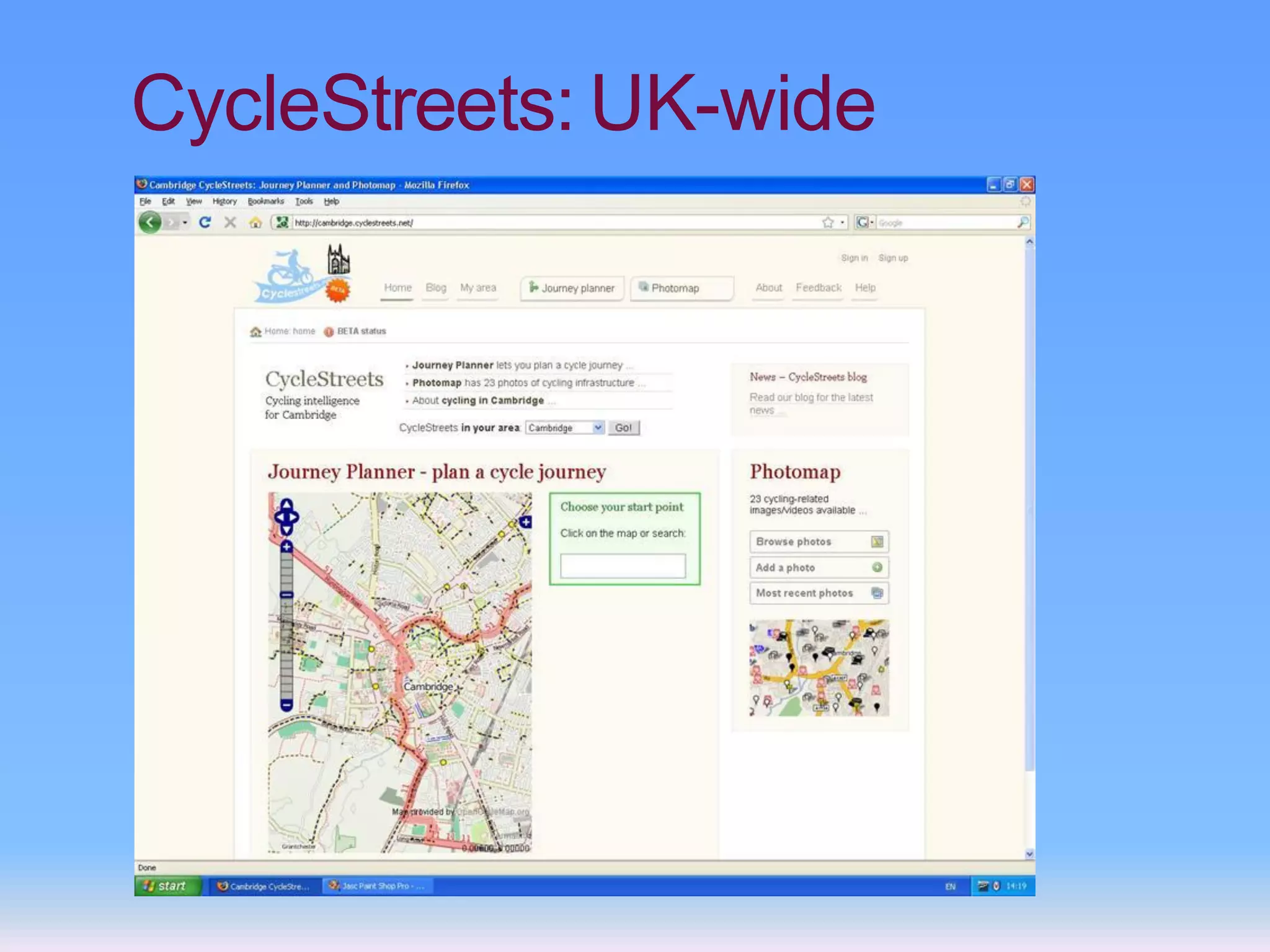Viewport: 1270px width, 952px height.
Task: Click the Firefox icon in title bar
Action: 142,184
